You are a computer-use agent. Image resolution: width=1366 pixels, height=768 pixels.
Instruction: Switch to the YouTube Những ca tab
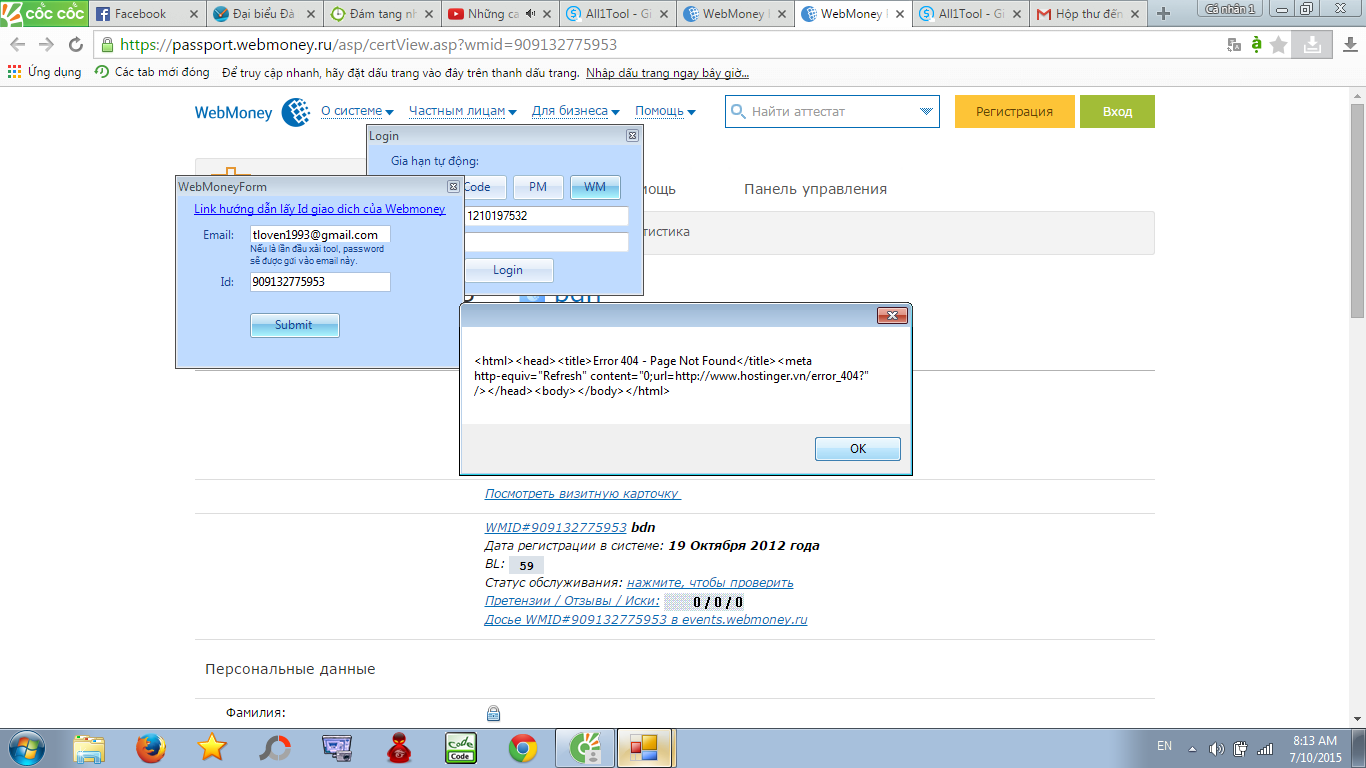(498, 14)
